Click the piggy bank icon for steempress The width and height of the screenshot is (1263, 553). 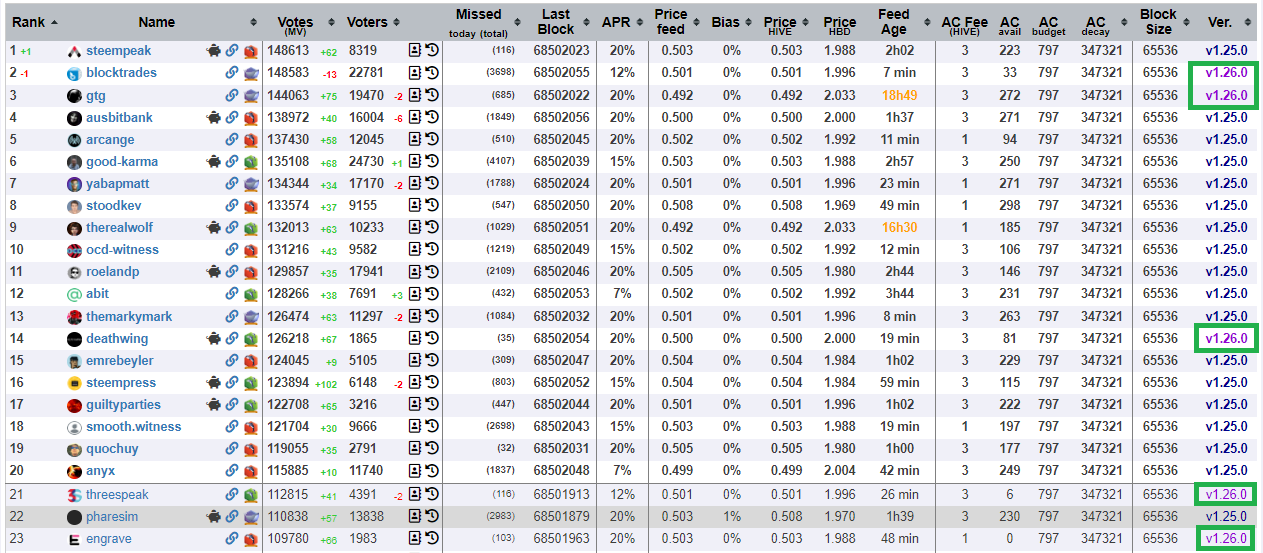click(213, 382)
